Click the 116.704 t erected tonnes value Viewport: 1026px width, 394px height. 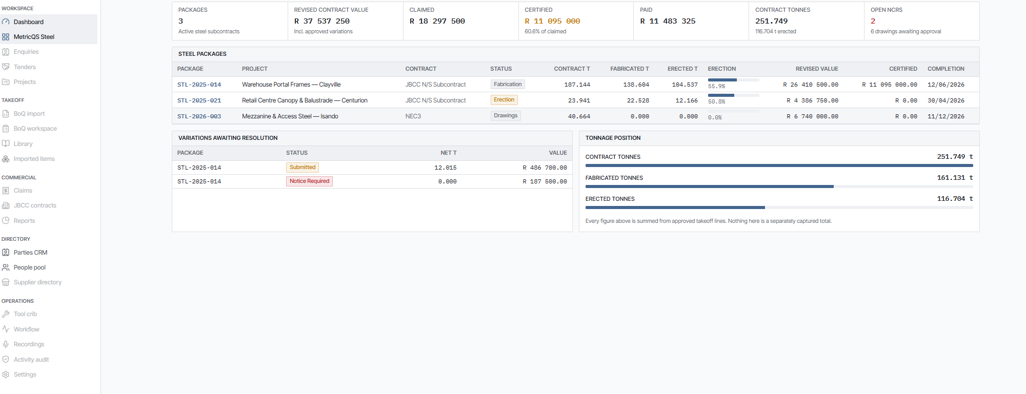tap(955, 198)
